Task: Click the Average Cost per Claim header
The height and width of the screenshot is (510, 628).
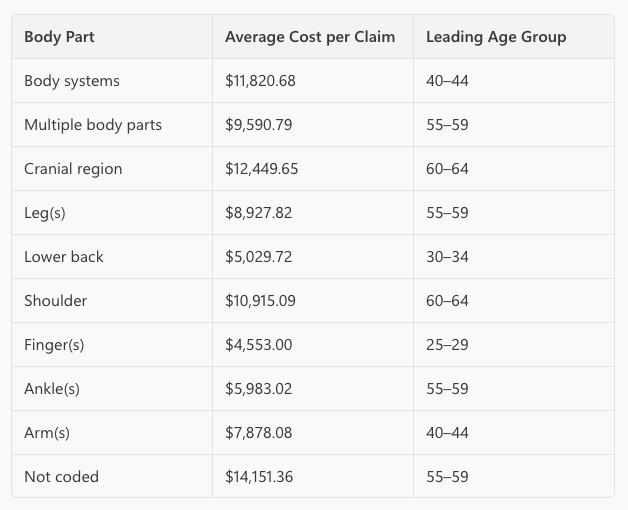Action: click(310, 37)
